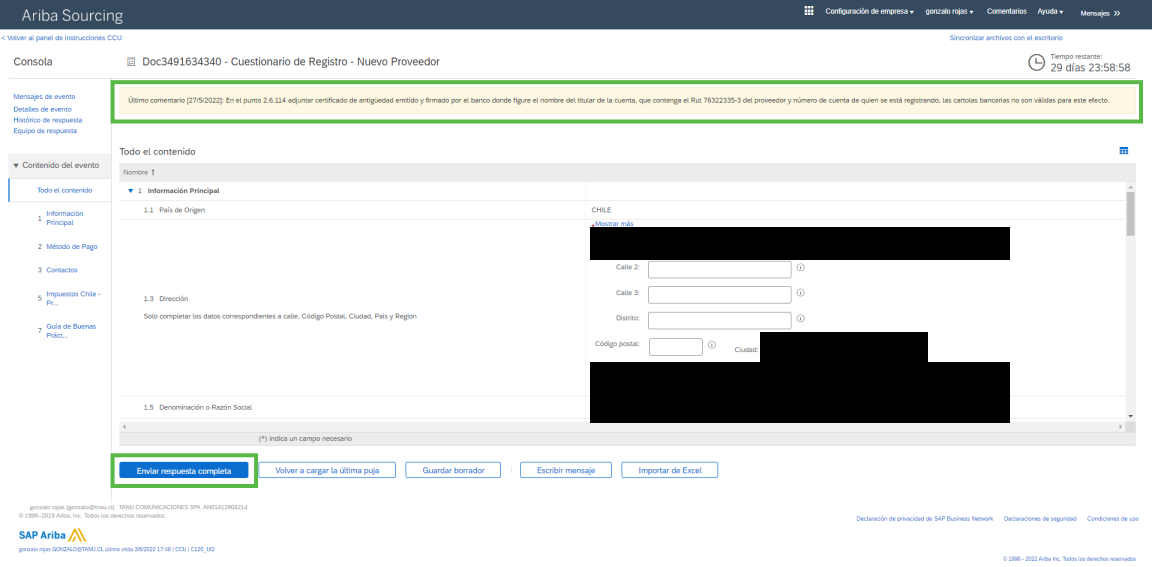Expand messages panel double-chevron icon

coord(1117,13)
